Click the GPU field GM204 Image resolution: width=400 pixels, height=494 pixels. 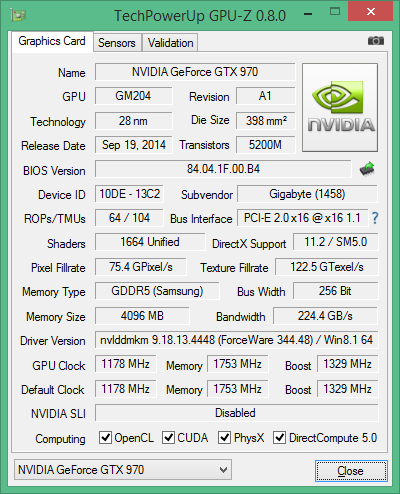point(133,96)
